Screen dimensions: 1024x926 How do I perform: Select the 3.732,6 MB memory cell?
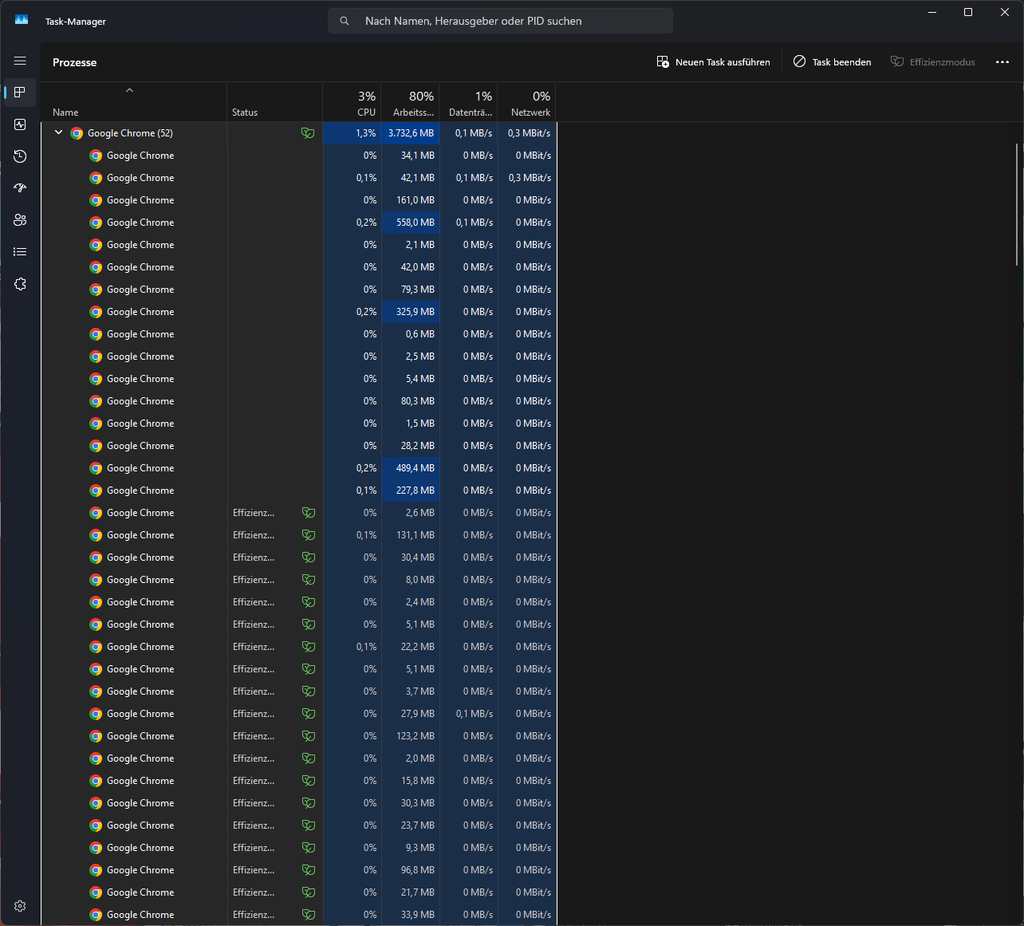tap(410, 133)
